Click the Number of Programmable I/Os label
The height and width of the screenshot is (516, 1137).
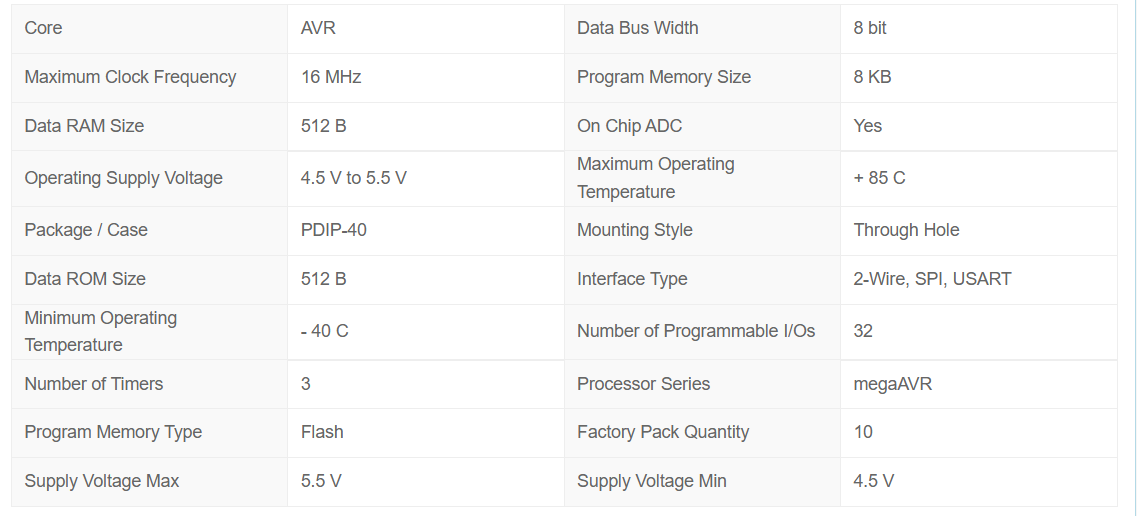(x=695, y=331)
